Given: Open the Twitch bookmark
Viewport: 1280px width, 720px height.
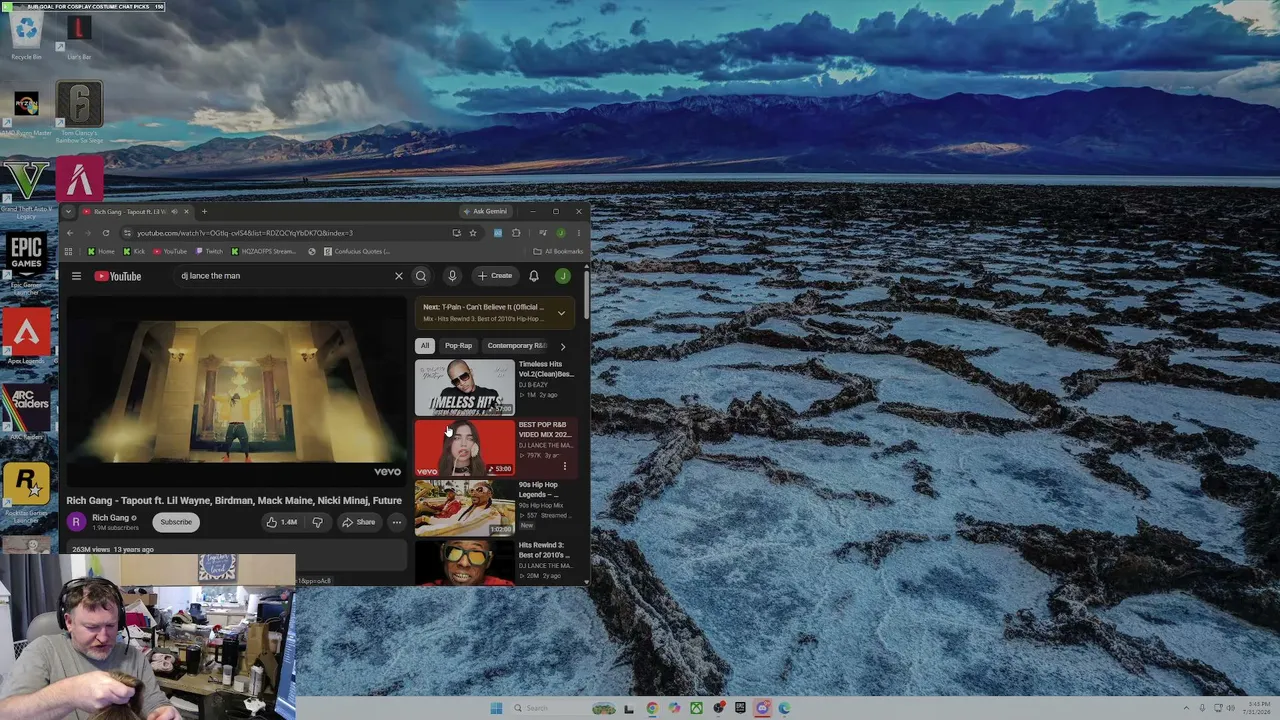Looking at the screenshot, I should click(x=209, y=252).
